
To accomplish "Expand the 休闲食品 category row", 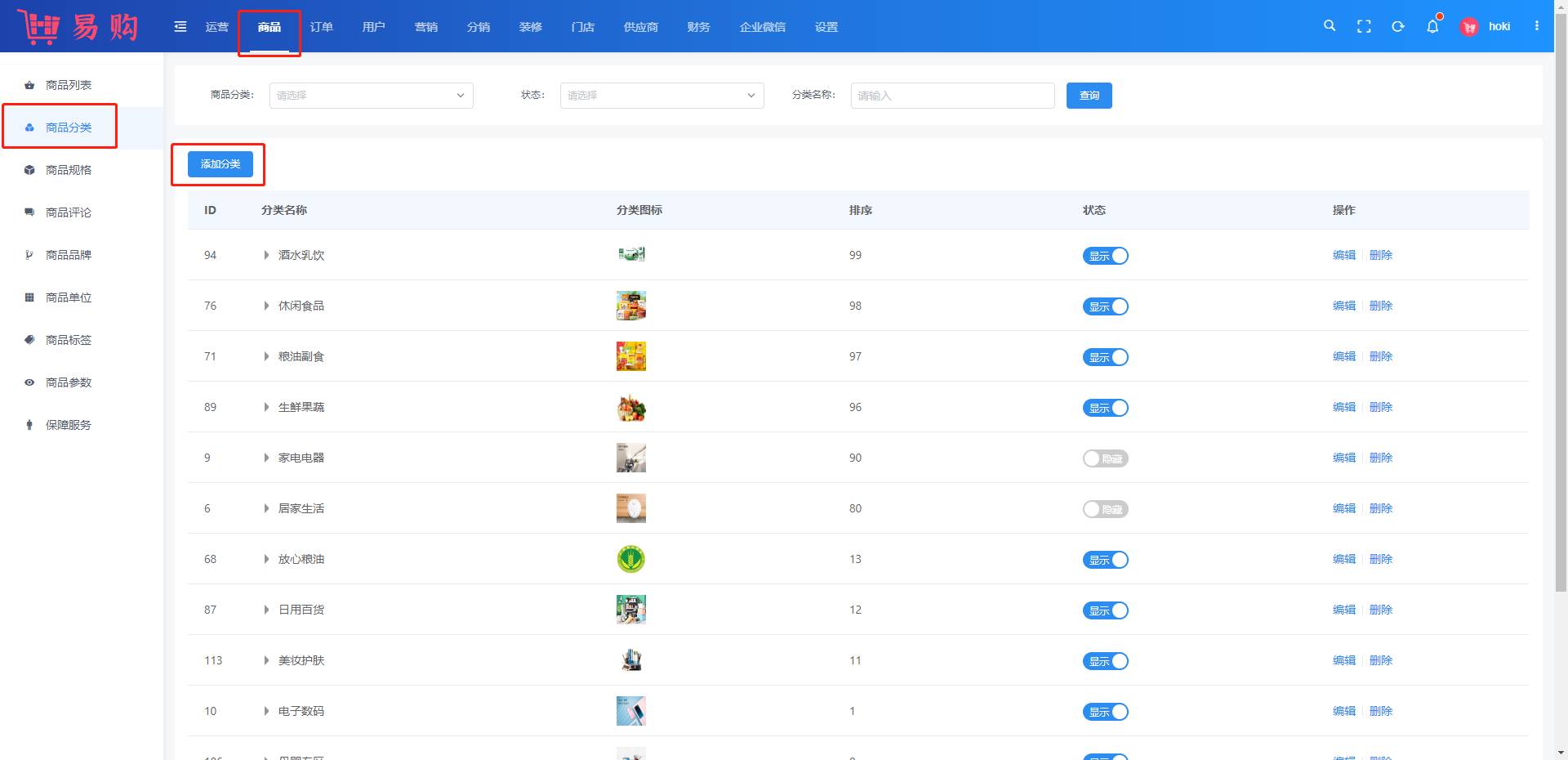I will click(x=266, y=306).
